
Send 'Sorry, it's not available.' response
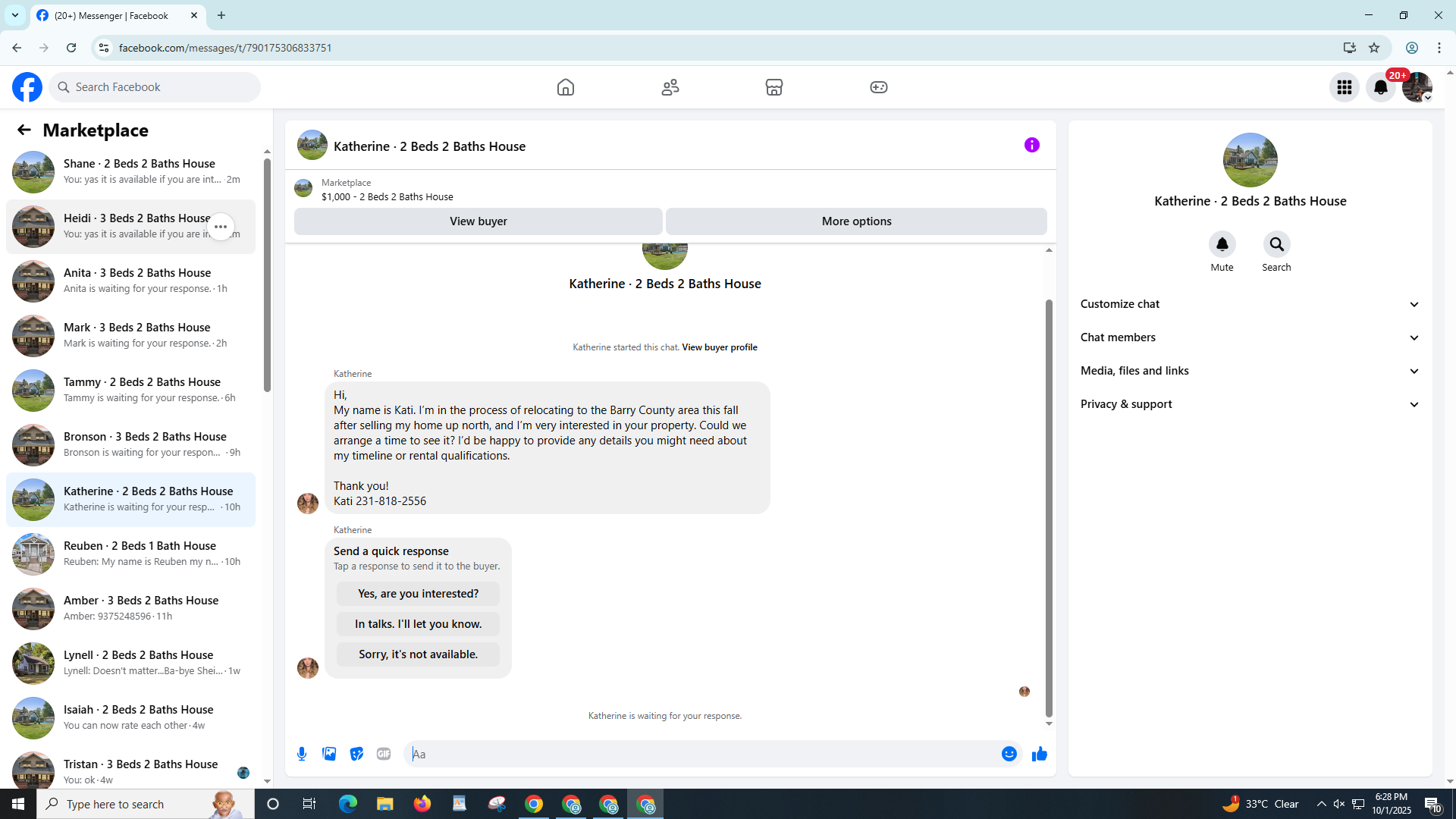point(418,654)
